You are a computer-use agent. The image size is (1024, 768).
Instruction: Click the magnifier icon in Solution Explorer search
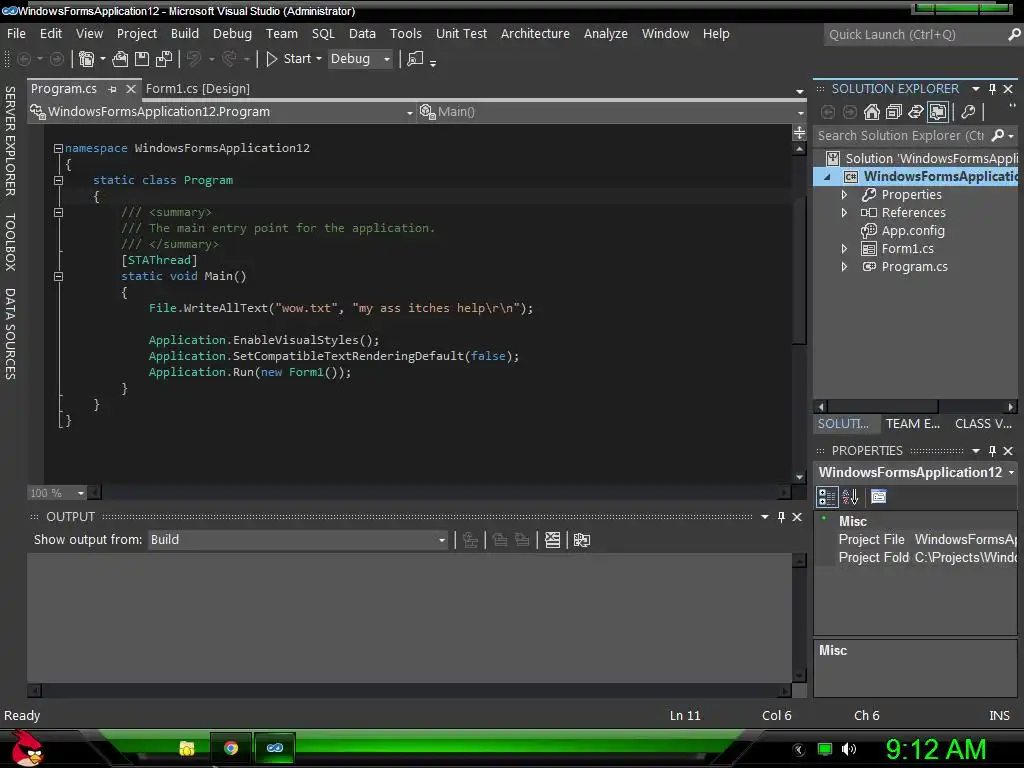997,135
